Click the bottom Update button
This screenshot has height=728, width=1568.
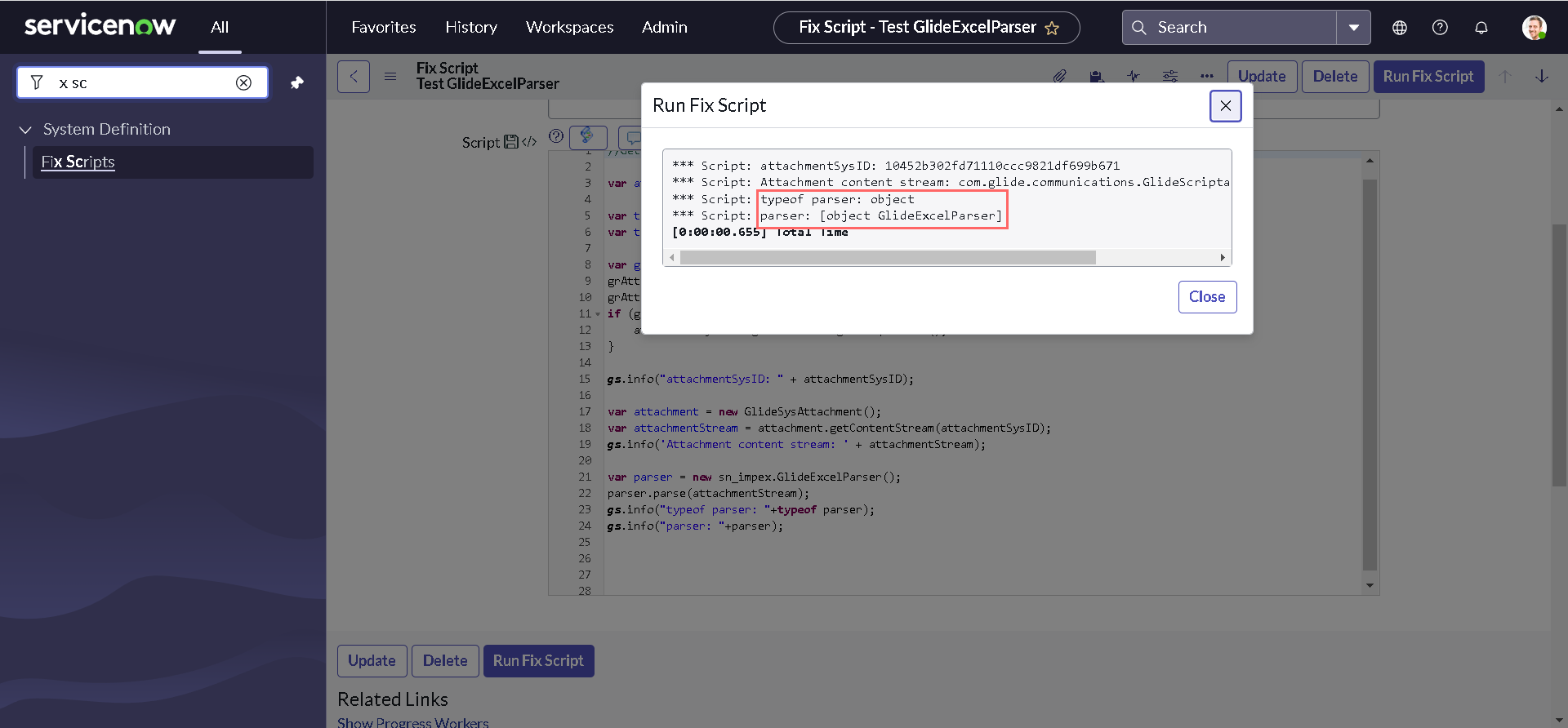(372, 661)
